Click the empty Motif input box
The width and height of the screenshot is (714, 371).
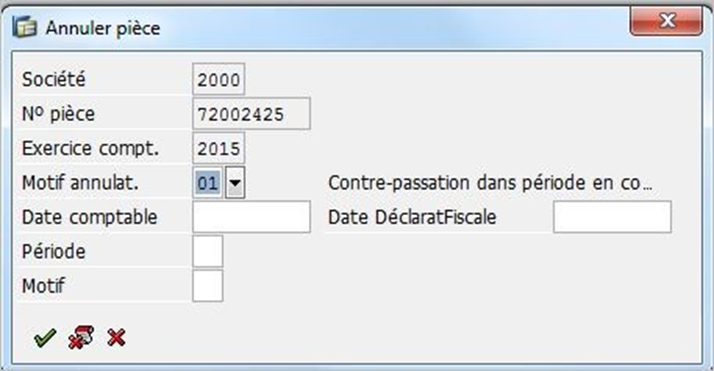point(208,286)
